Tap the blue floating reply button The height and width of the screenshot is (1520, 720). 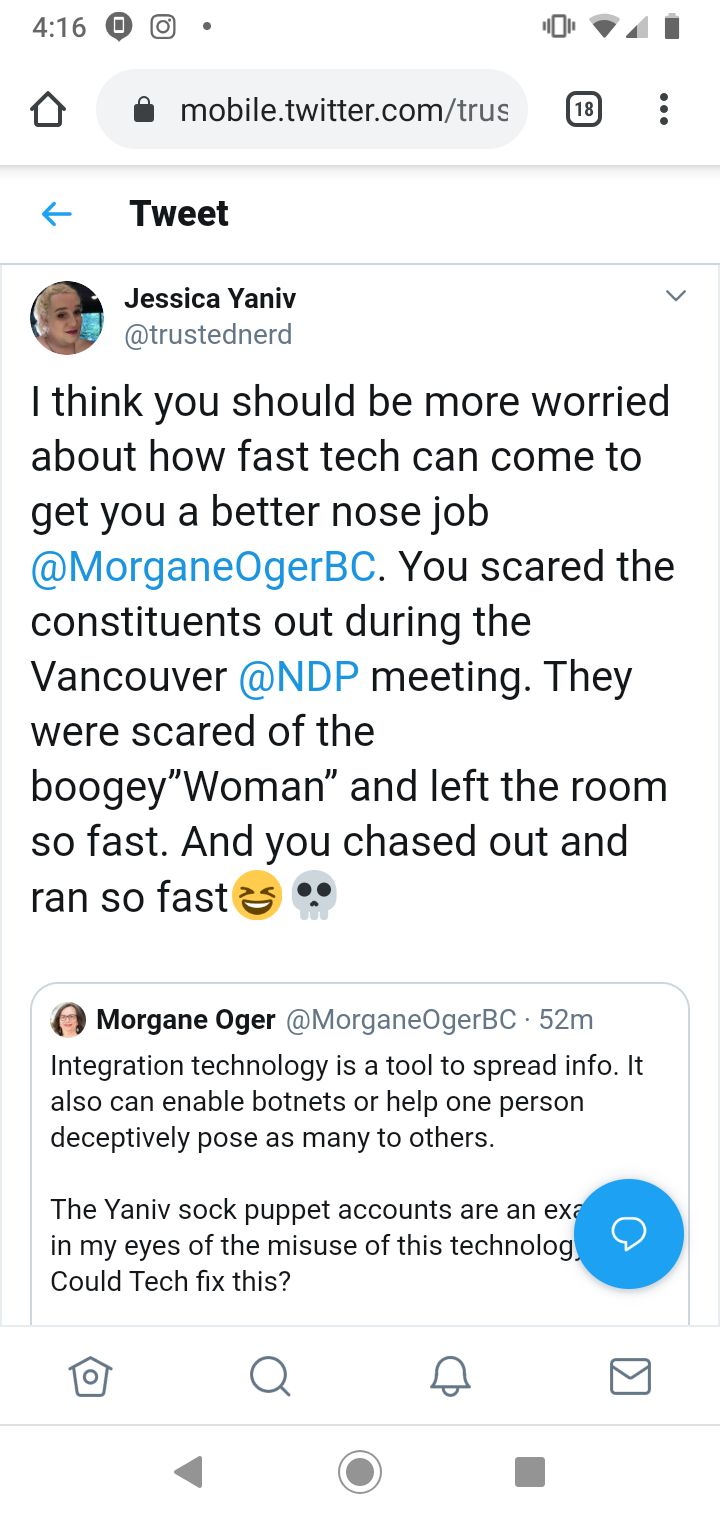coord(629,1234)
